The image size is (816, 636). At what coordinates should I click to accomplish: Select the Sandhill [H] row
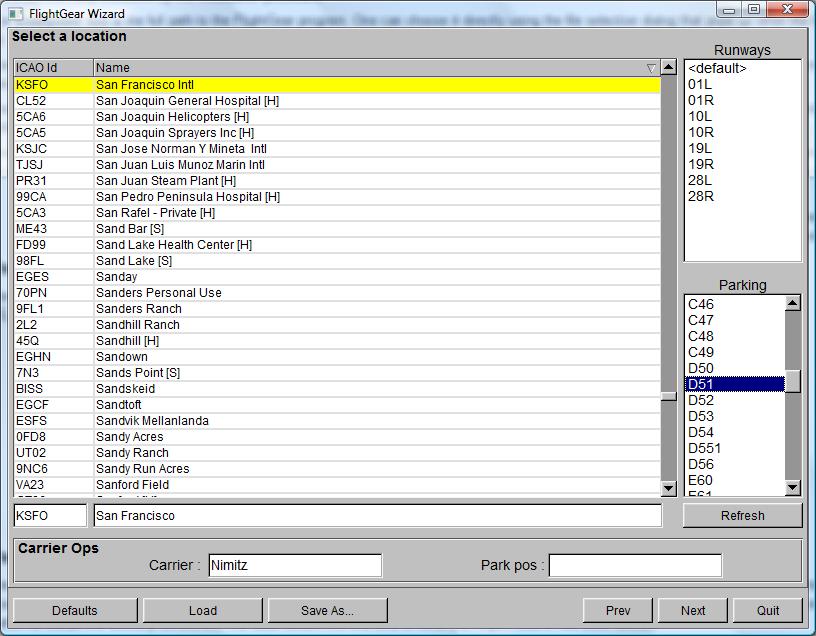click(x=337, y=341)
